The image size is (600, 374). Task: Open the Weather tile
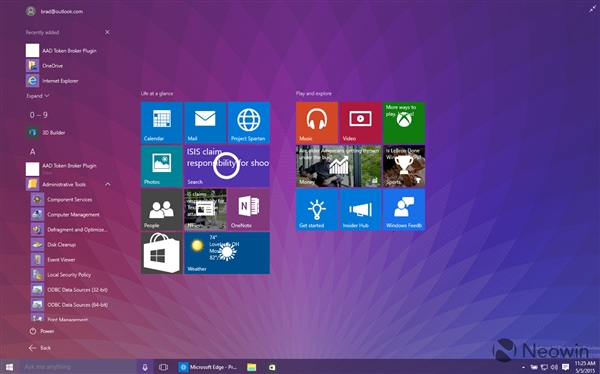point(227,253)
